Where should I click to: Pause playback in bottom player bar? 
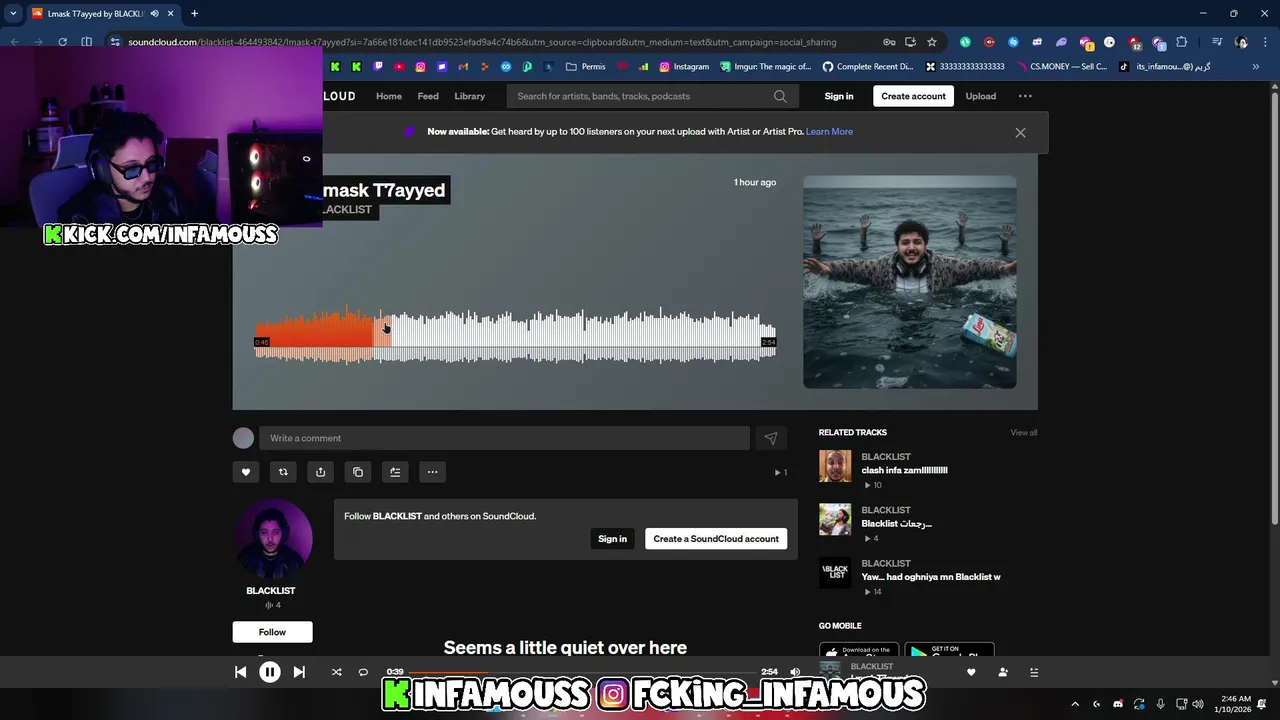point(270,672)
